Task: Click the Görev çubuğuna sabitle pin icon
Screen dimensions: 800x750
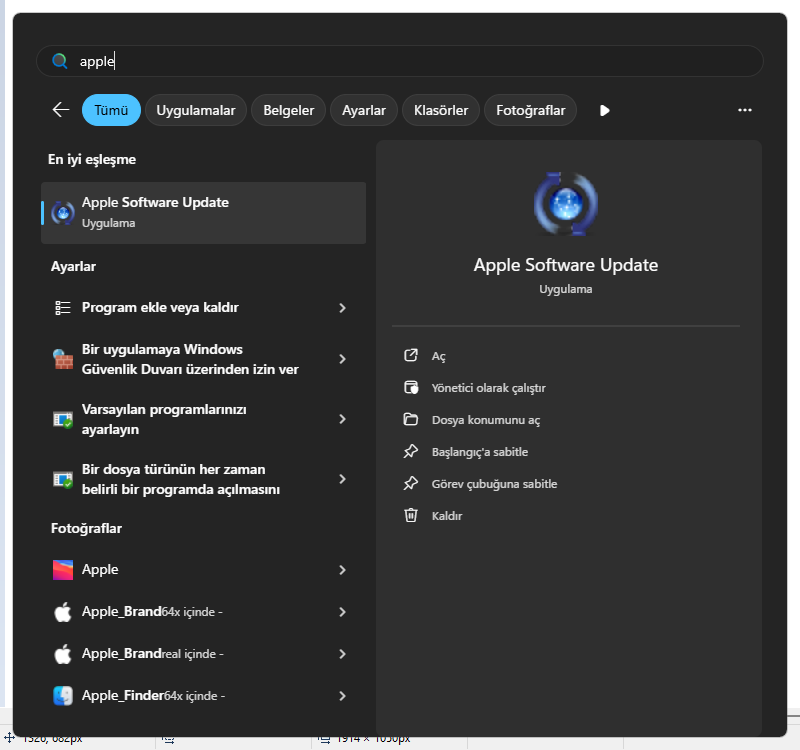Action: pos(411,484)
